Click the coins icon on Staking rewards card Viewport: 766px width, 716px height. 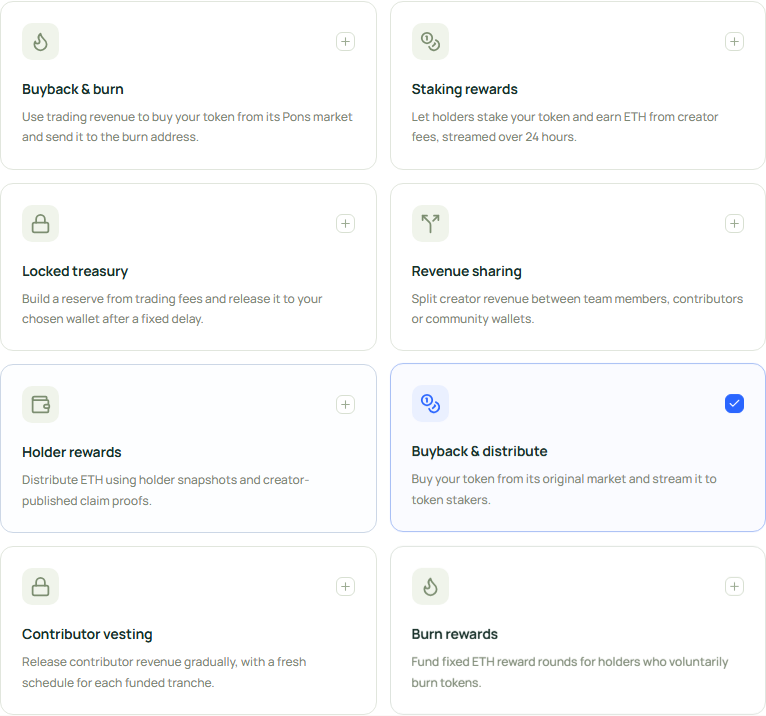[430, 42]
